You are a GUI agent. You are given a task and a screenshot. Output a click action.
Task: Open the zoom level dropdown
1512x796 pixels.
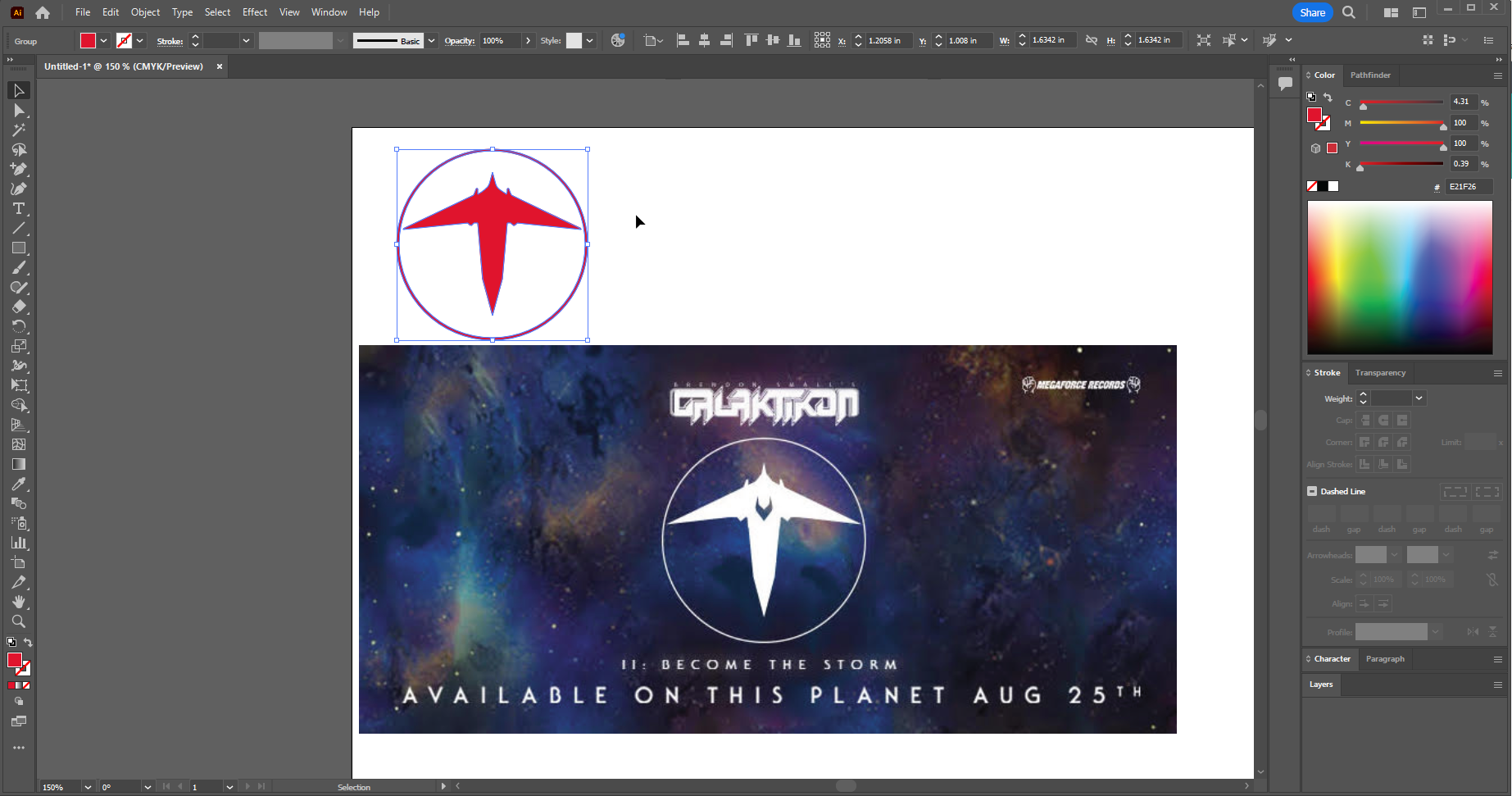pyautogui.click(x=88, y=787)
